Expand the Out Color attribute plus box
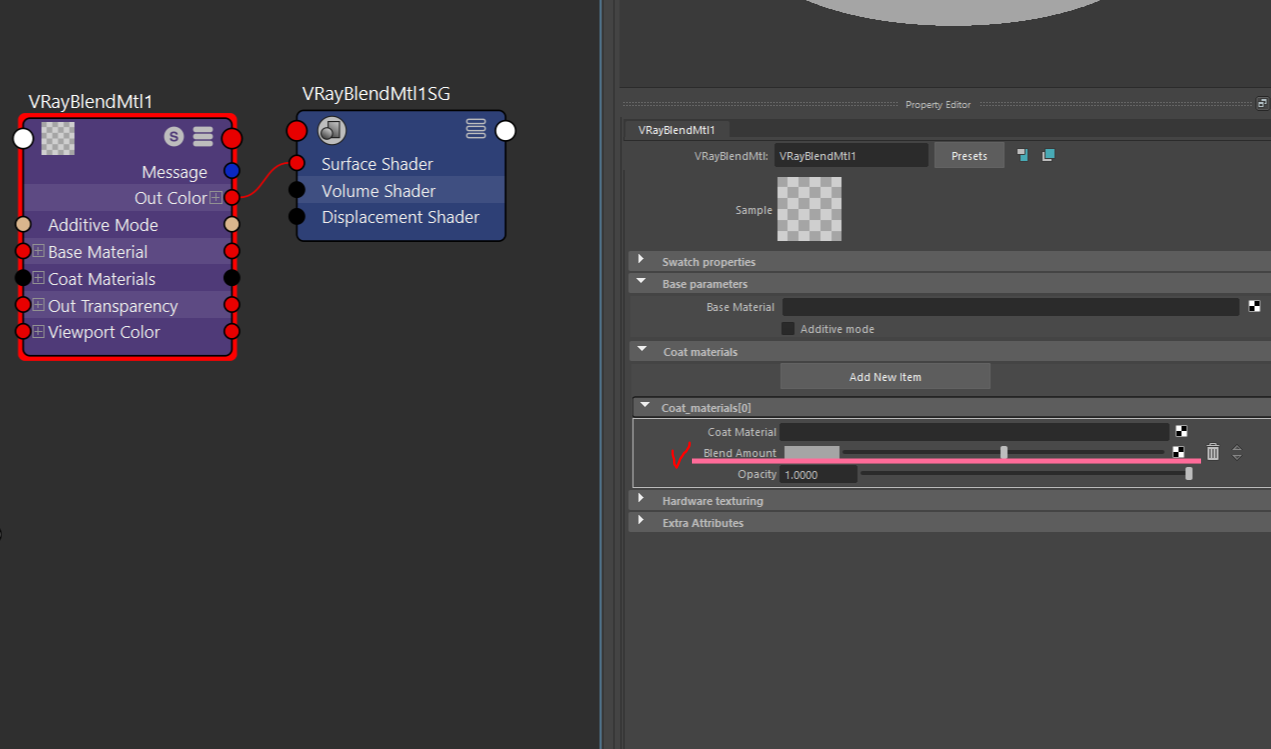 click(x=216, y=198)
